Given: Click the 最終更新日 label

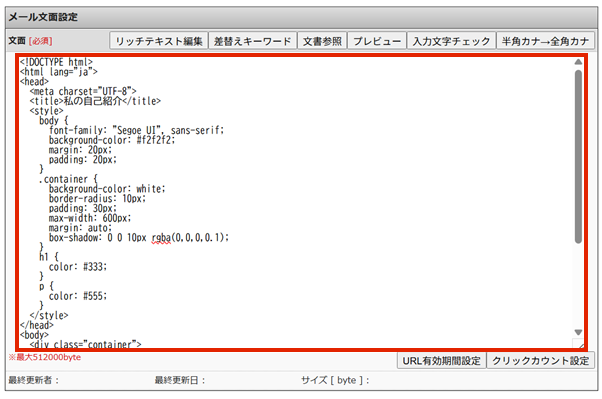Looking at the screenshot, I should pos(180,381).
